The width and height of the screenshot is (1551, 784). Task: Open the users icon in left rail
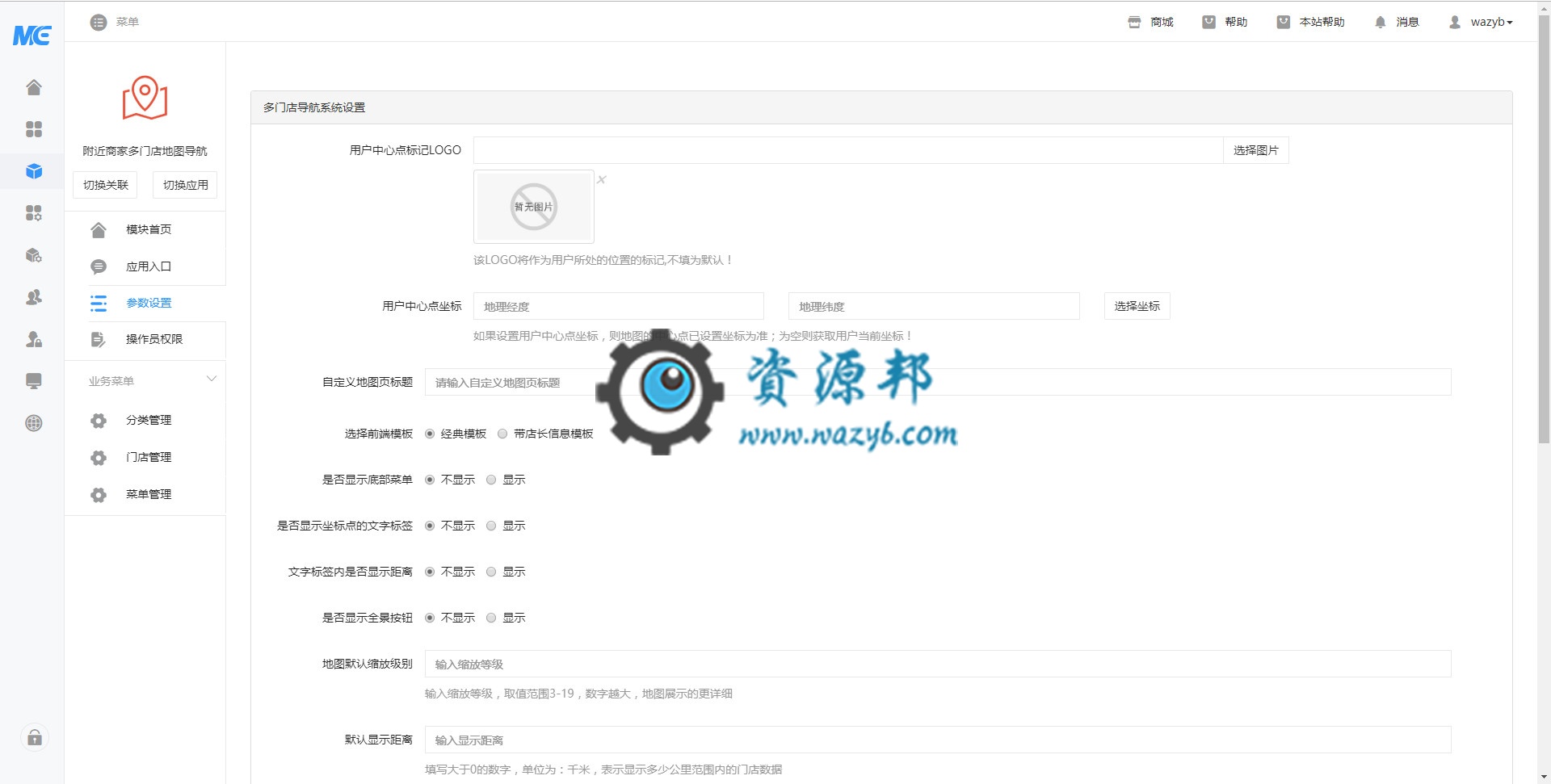(33, 297)
